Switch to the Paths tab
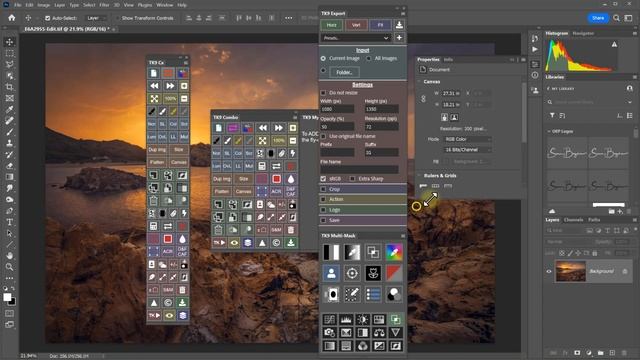The height and width of the screenshot is (360, 640). coord(594,220)
